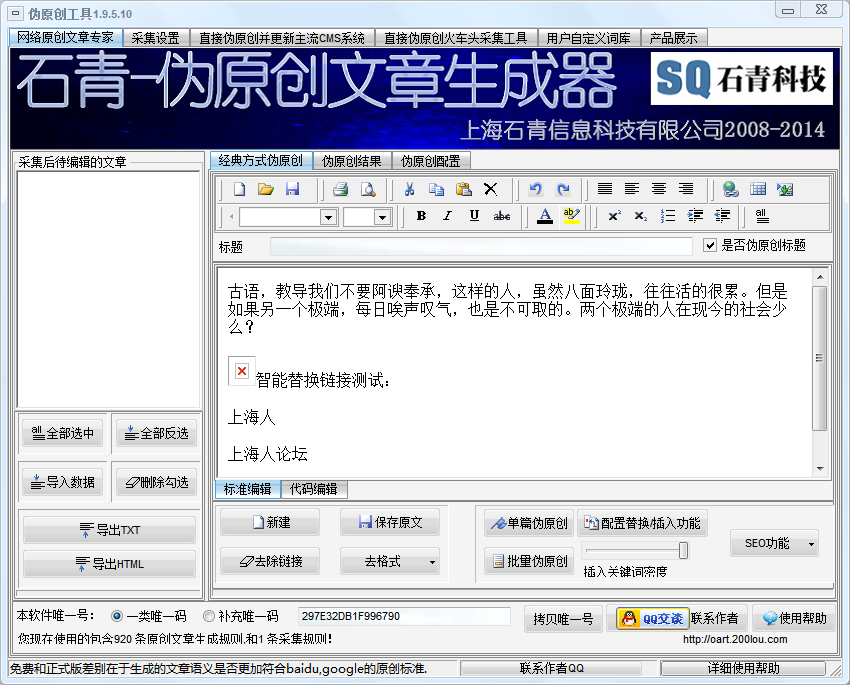Click the Insert table icon
This screenshot has width=850, height=685.
758,189
